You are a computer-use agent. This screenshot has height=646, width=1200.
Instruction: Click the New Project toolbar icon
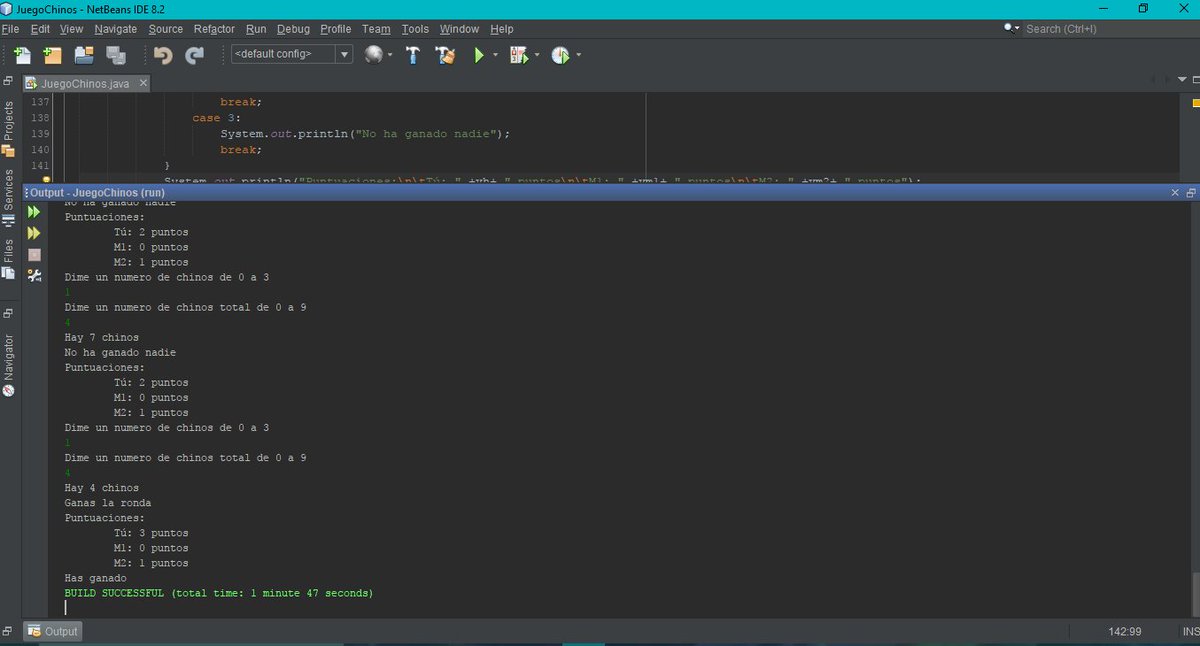[x=53, y=55]
